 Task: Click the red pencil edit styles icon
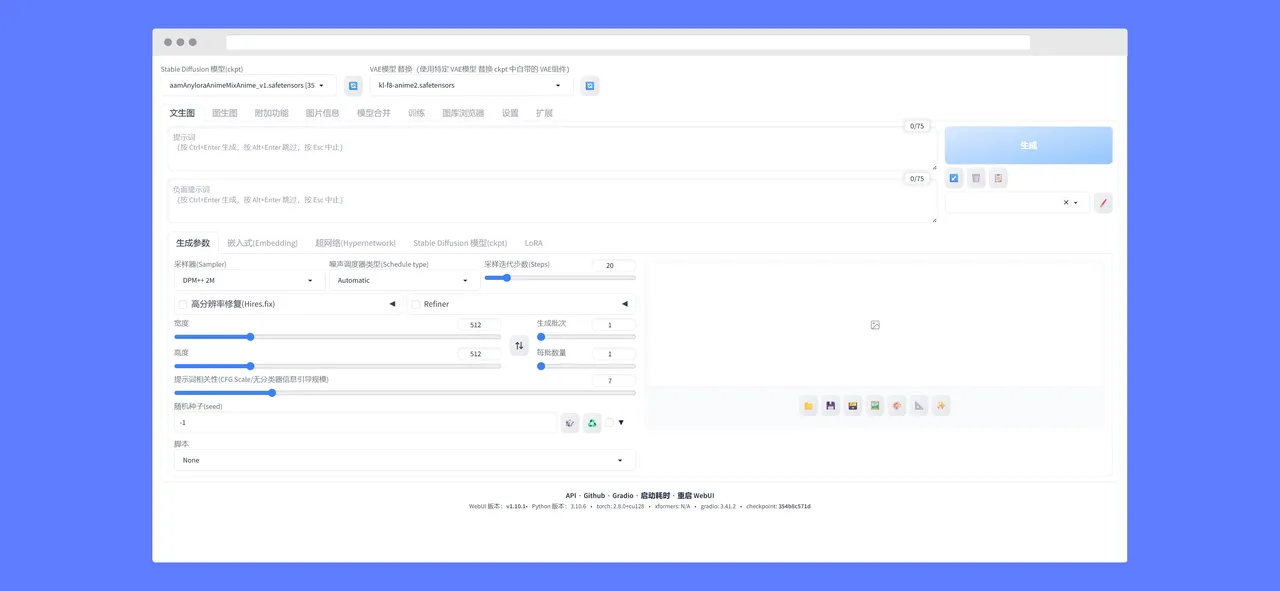1103,203
